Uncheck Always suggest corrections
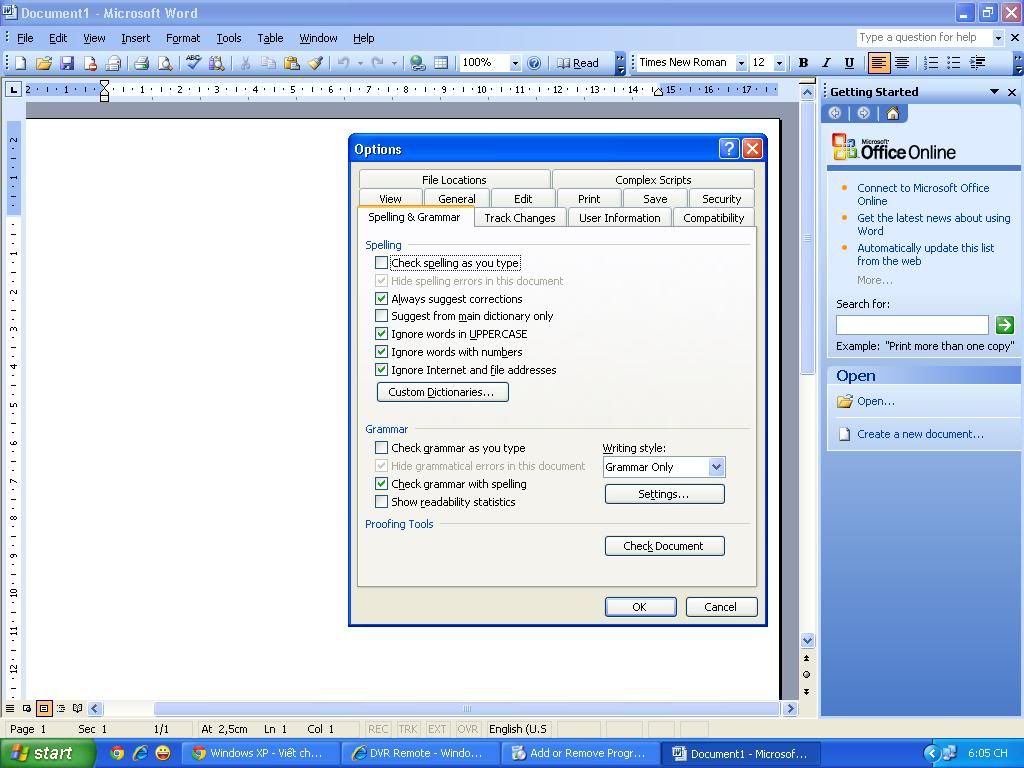1024x768 pixels. click(381, 298)
